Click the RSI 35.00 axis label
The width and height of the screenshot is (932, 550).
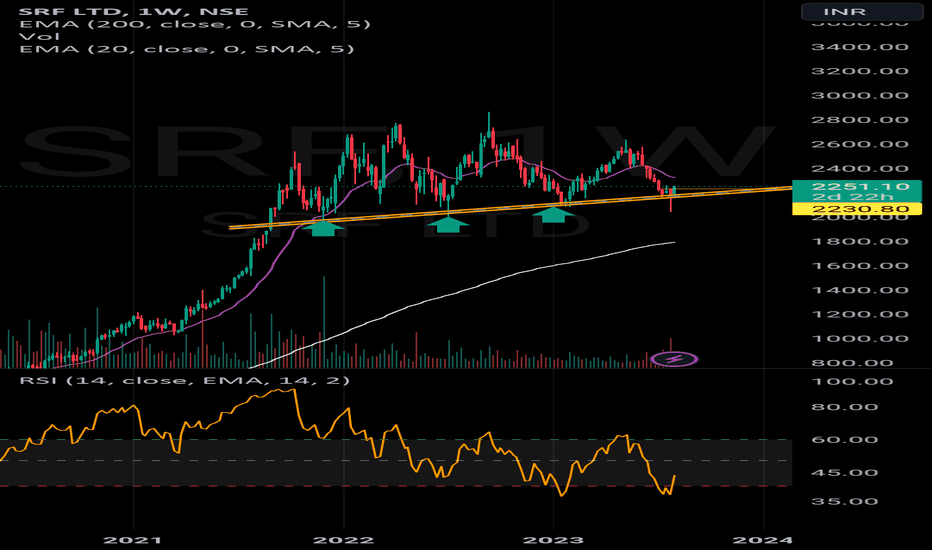pyautogui.click(x=845, y=501)
